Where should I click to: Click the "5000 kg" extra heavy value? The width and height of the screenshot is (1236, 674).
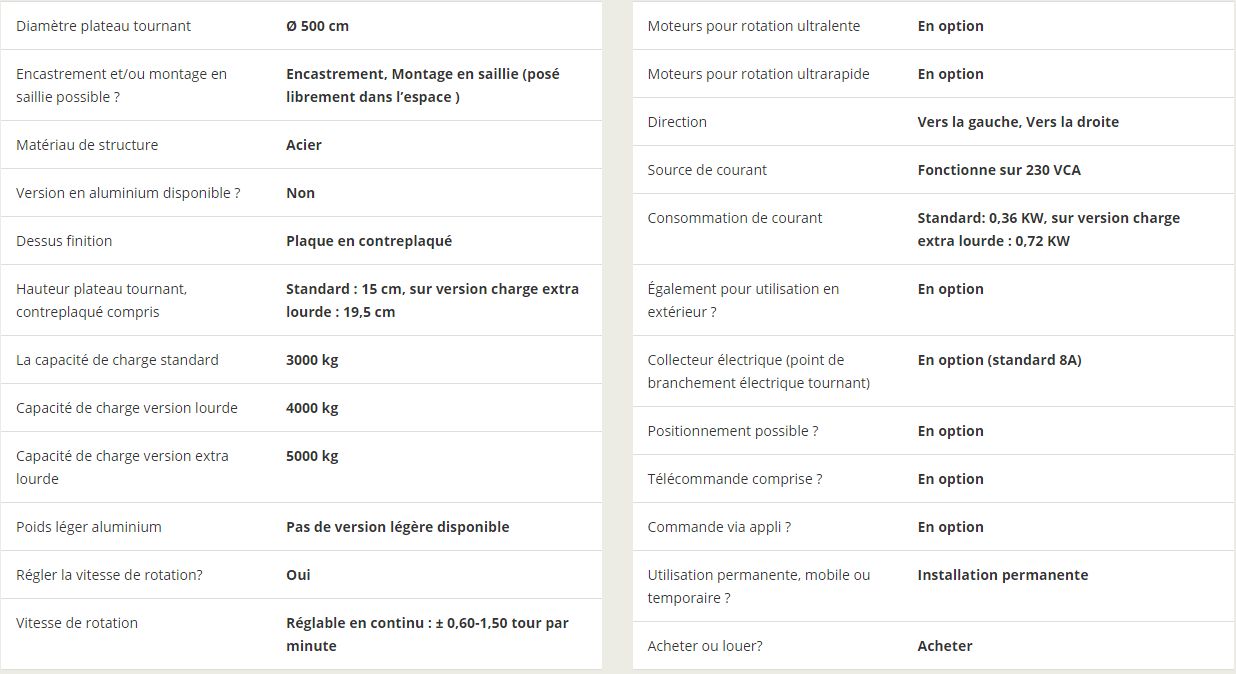[312, 456]
